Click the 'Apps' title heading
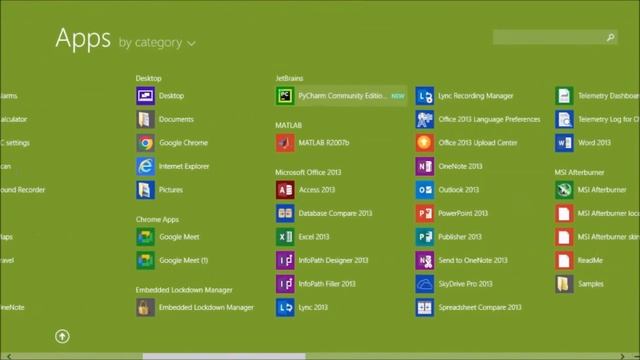Viewport: 640px width, 360px height. tap(83, 38)
